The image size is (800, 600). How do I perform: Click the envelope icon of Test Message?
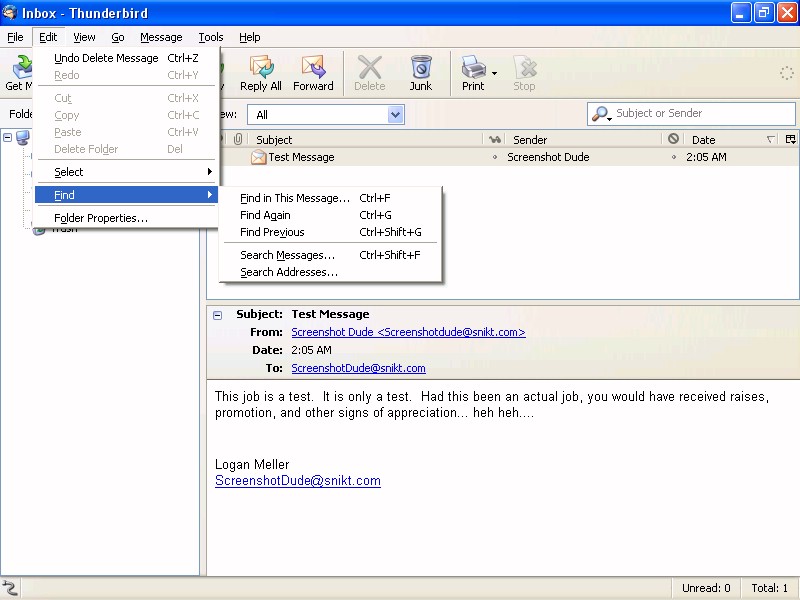tap(258, 157)
